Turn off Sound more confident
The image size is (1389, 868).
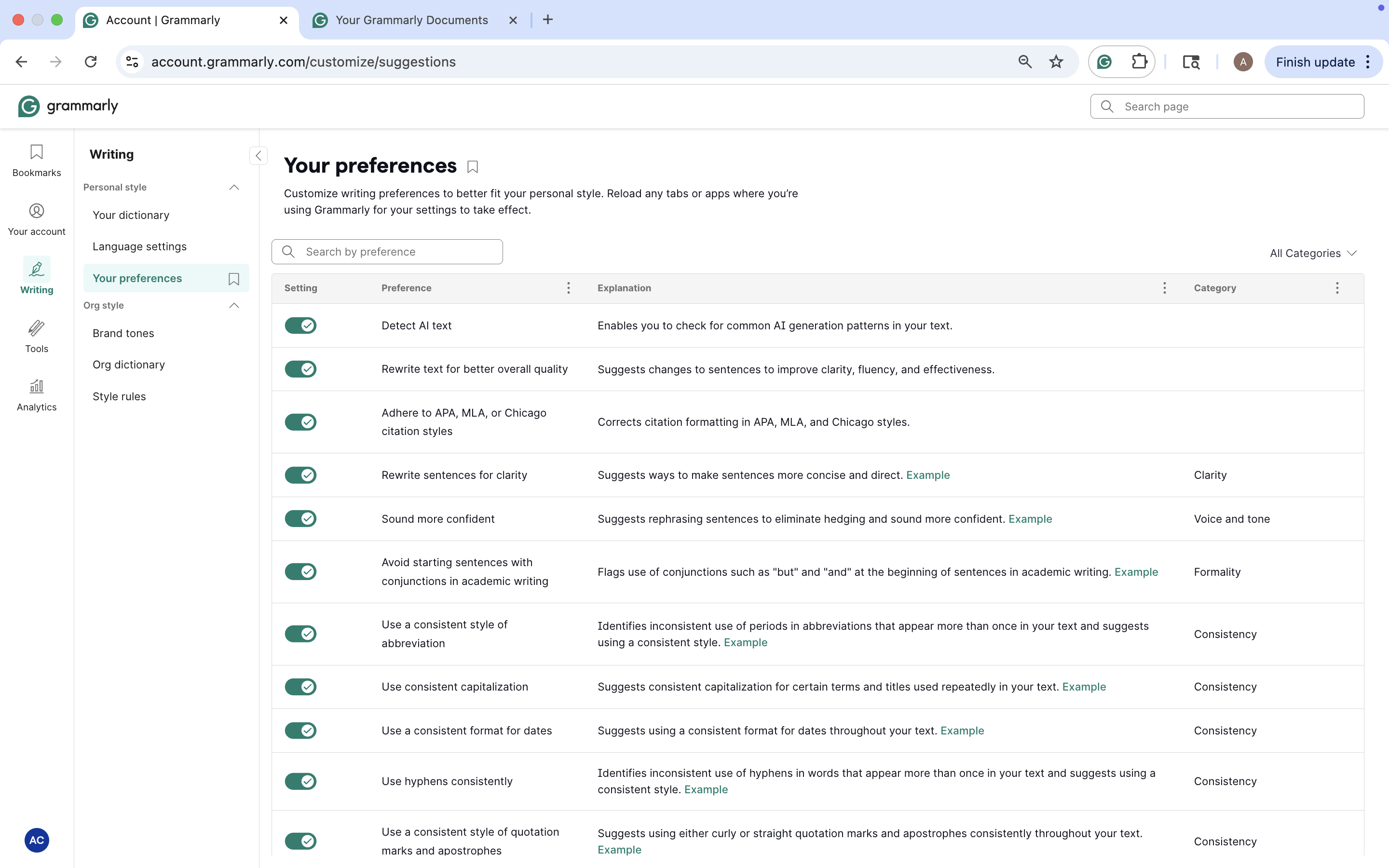[x=301, y=518]
